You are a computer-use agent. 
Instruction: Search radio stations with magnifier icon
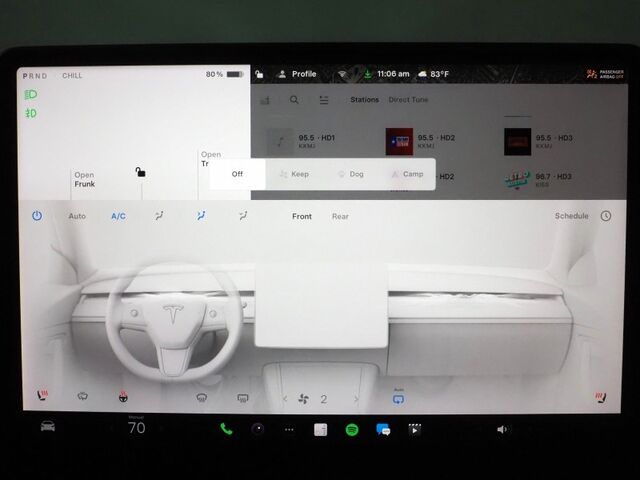tap(294, 100)
